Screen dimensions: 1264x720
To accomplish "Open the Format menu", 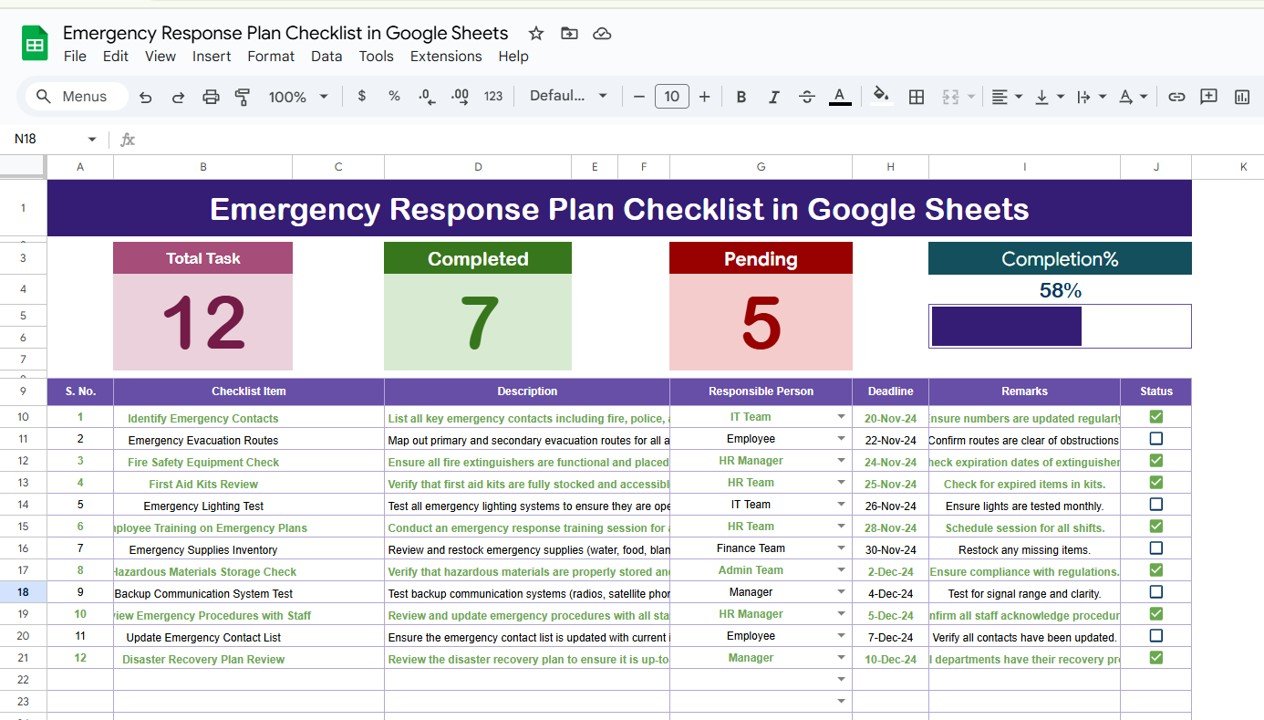I will pos(271,56).
